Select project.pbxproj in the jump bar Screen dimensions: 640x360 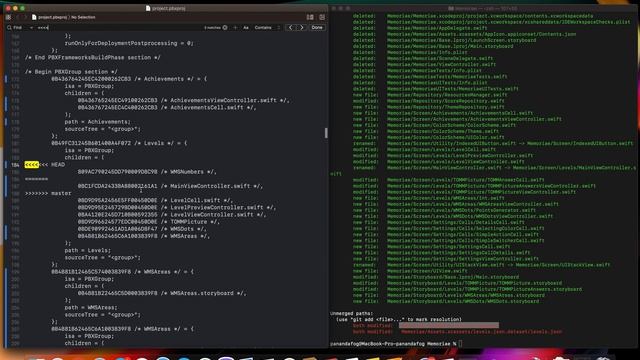point(49,17)
